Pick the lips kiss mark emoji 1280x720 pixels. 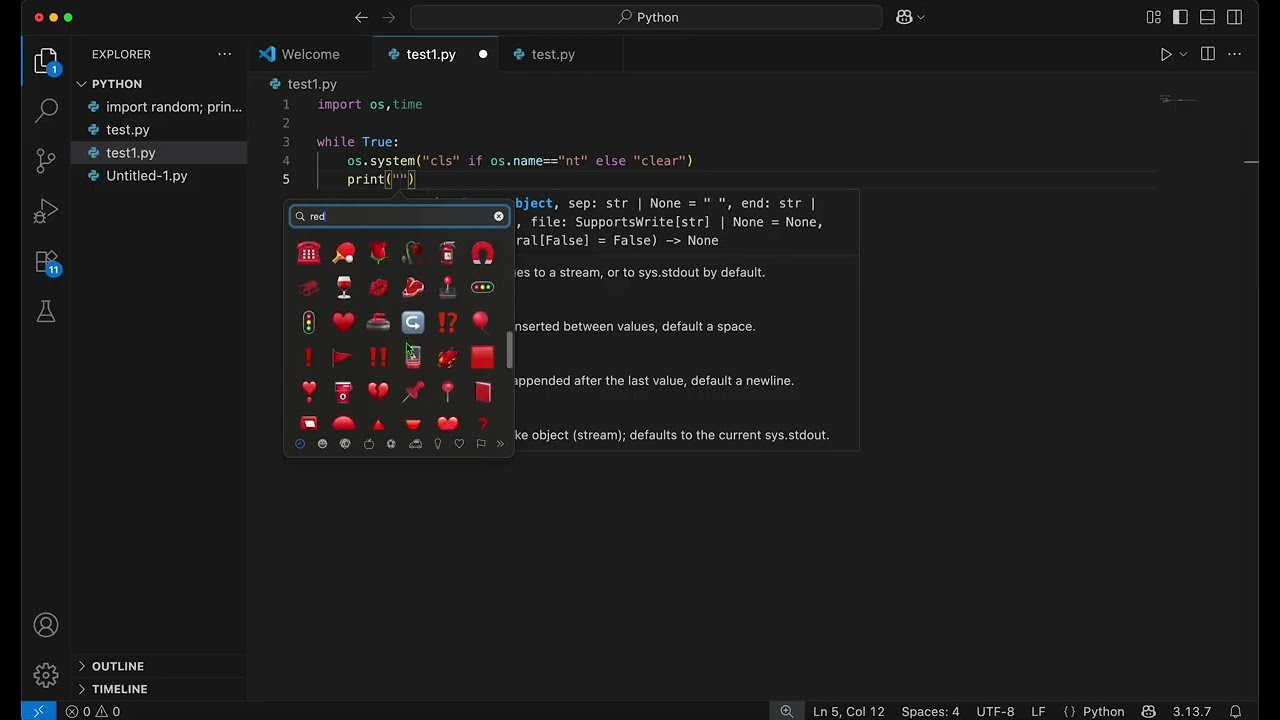378,288
